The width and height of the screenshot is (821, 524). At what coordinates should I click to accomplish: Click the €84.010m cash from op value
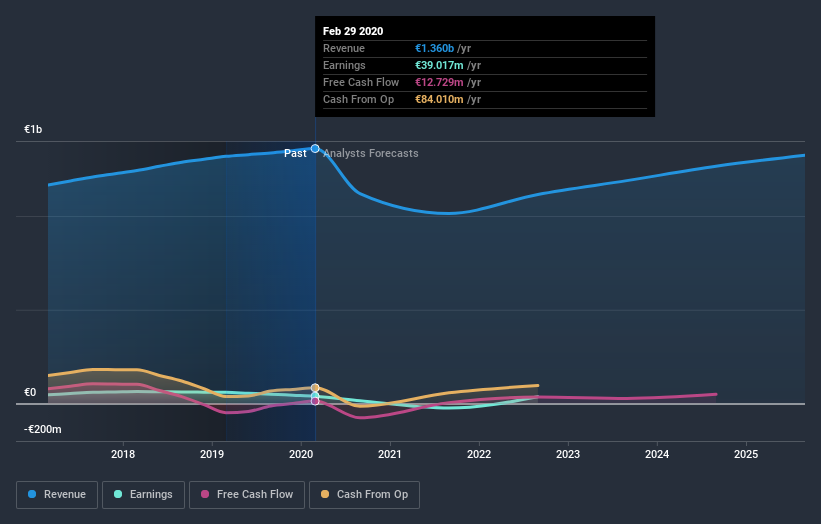click(439, 99)
